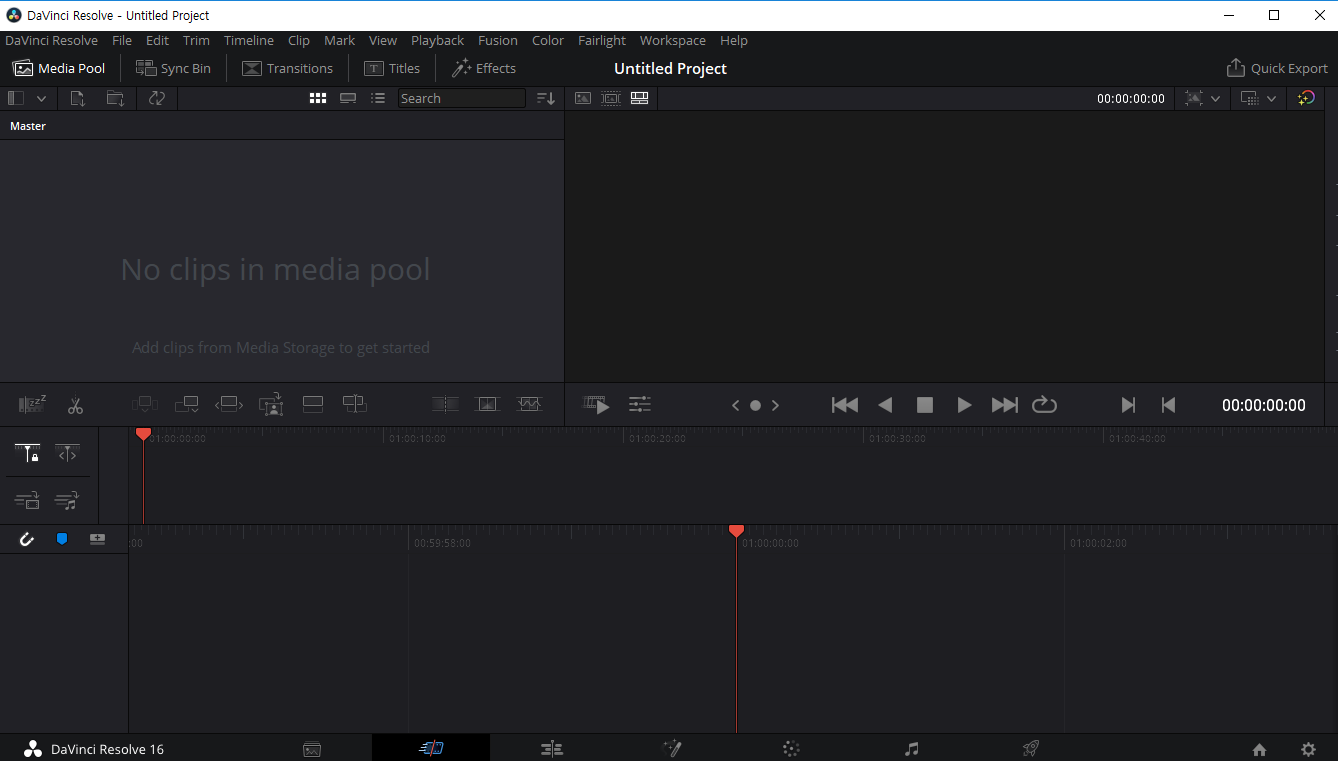
Task: Select Source Clip viewer mode
Action: [x=583, y=98]
